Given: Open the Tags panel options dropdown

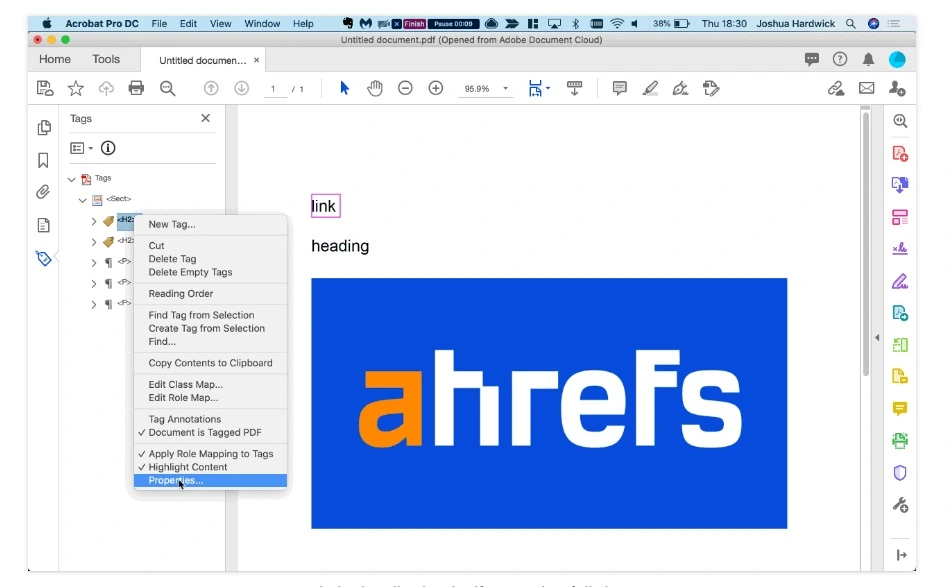Looking at the screenshot, I should coord(81,148).
